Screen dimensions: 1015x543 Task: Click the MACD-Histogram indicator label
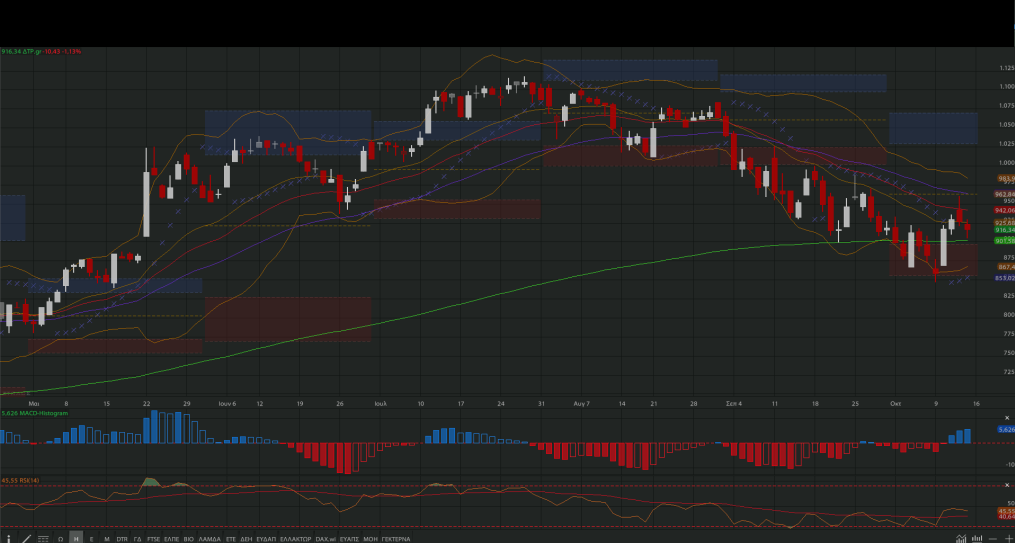tap(35, 413)
